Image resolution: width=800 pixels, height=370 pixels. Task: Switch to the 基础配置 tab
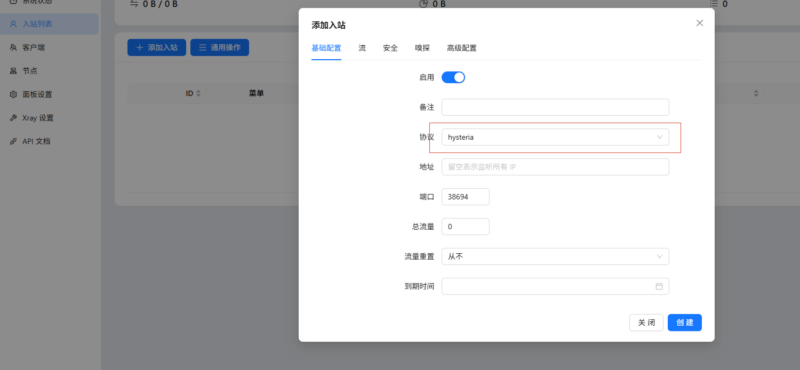click(326, 48)
